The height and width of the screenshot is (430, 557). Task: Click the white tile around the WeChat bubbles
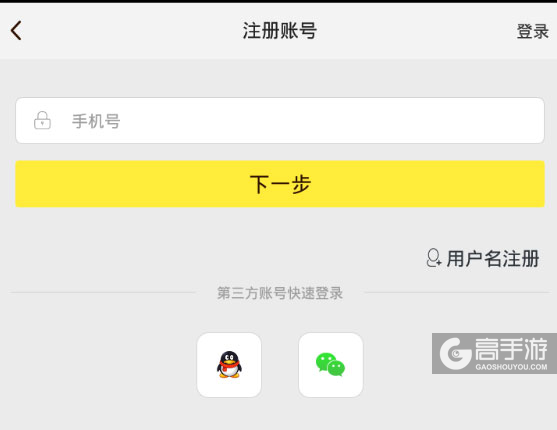pos(331,365)
